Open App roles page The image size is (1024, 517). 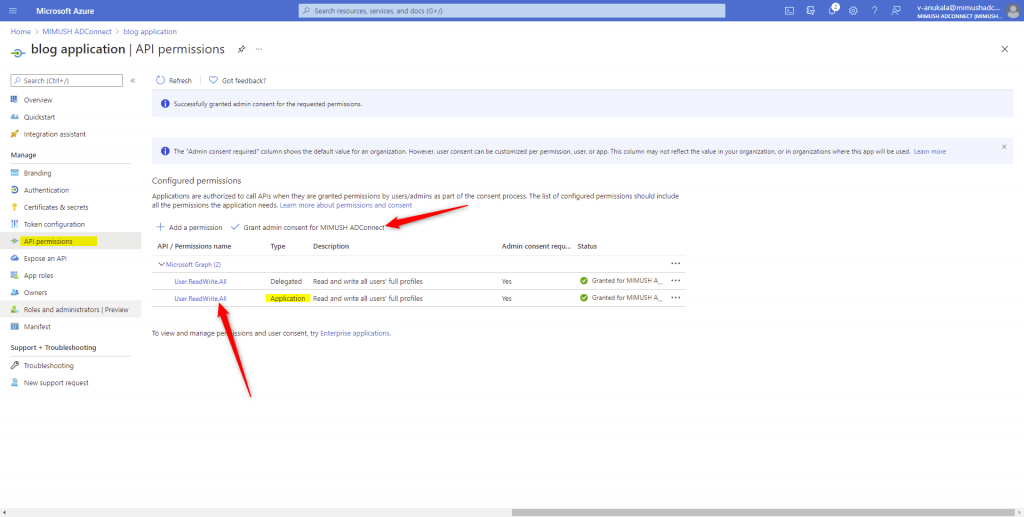point(39,275)
